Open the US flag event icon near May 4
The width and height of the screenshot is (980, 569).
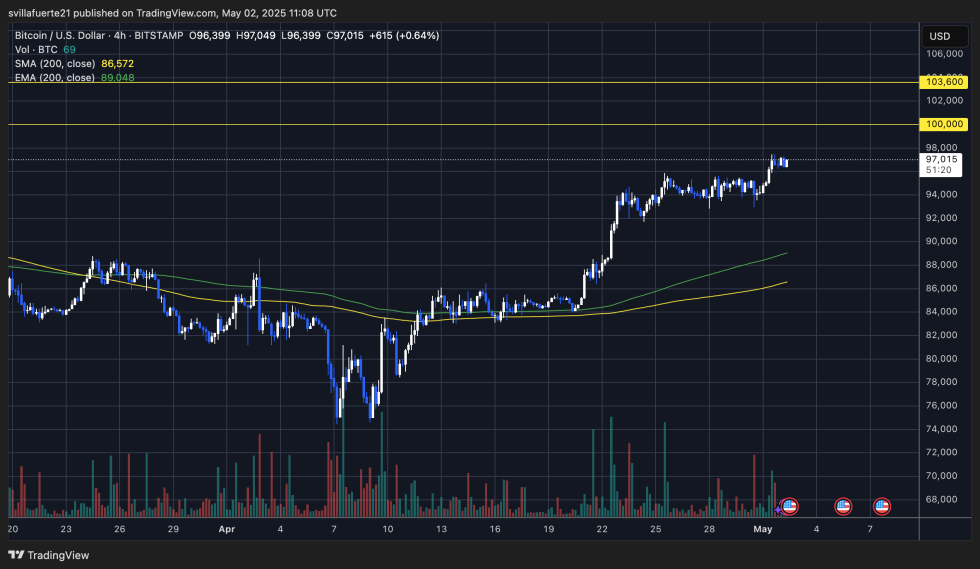[x=843, y=507]
